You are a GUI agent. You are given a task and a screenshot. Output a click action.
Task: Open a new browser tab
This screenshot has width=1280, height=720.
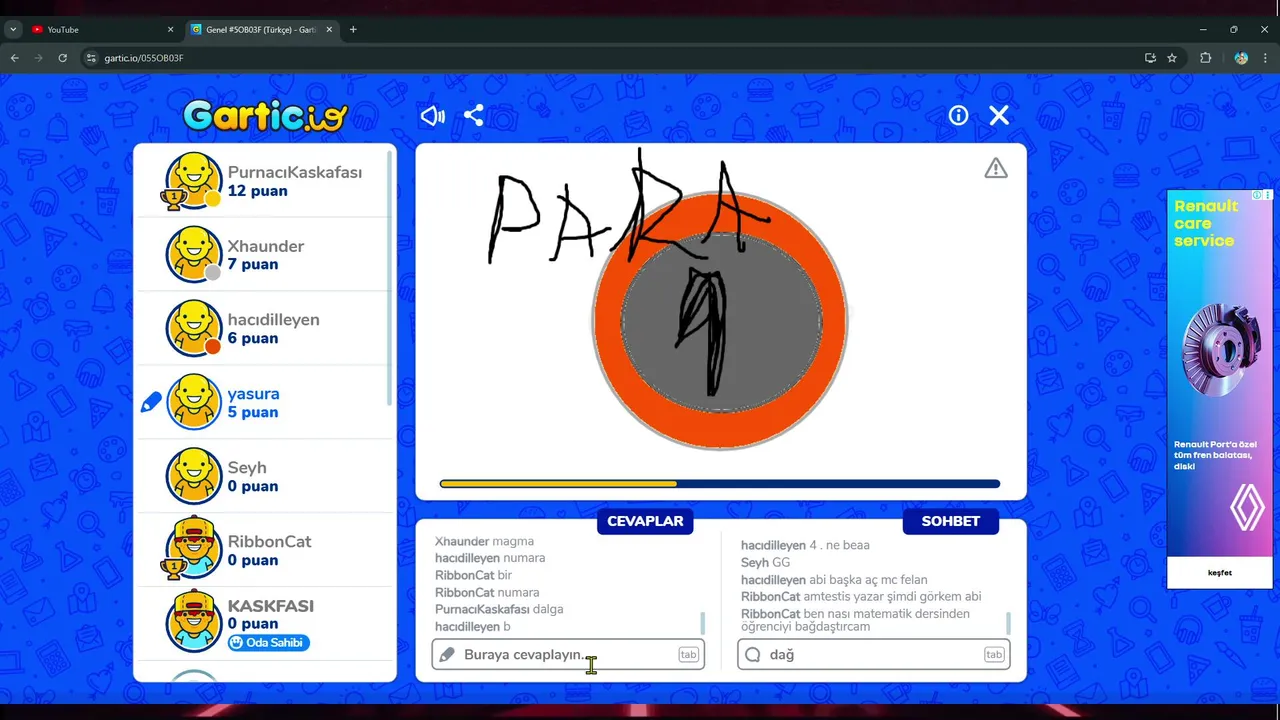click(x=353, y=30)
